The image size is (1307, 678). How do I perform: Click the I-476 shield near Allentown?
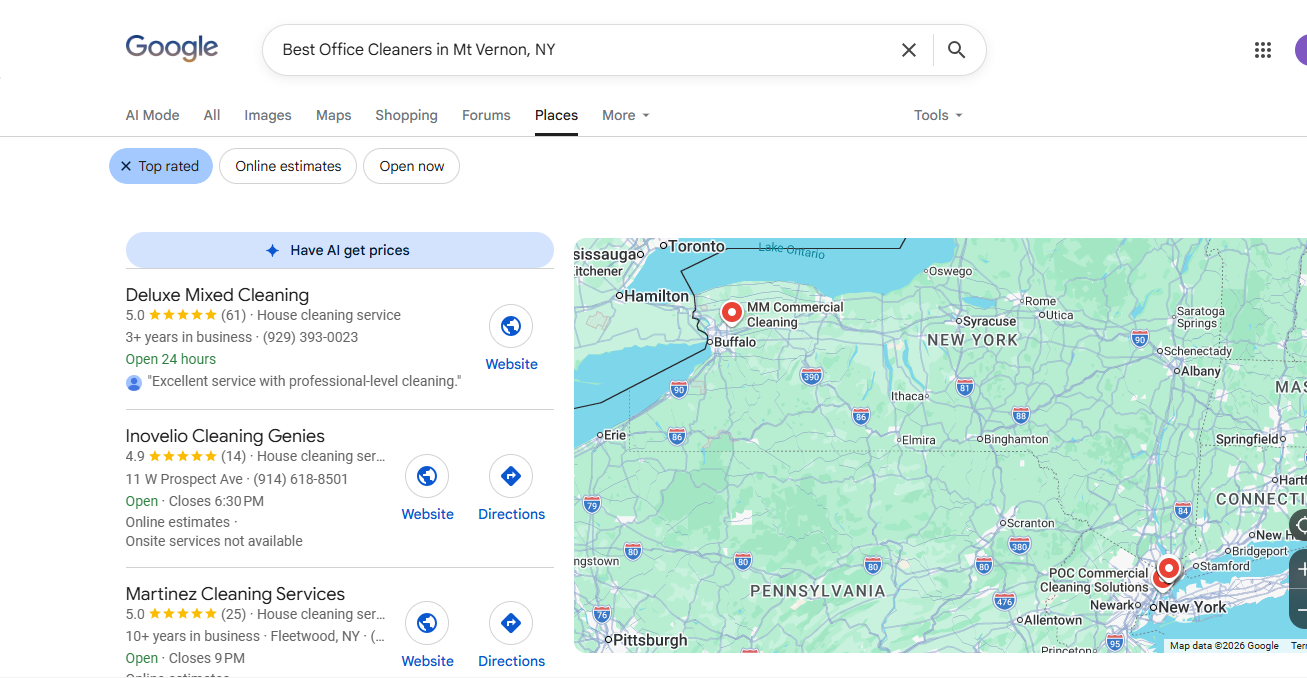pos(1004,601)
